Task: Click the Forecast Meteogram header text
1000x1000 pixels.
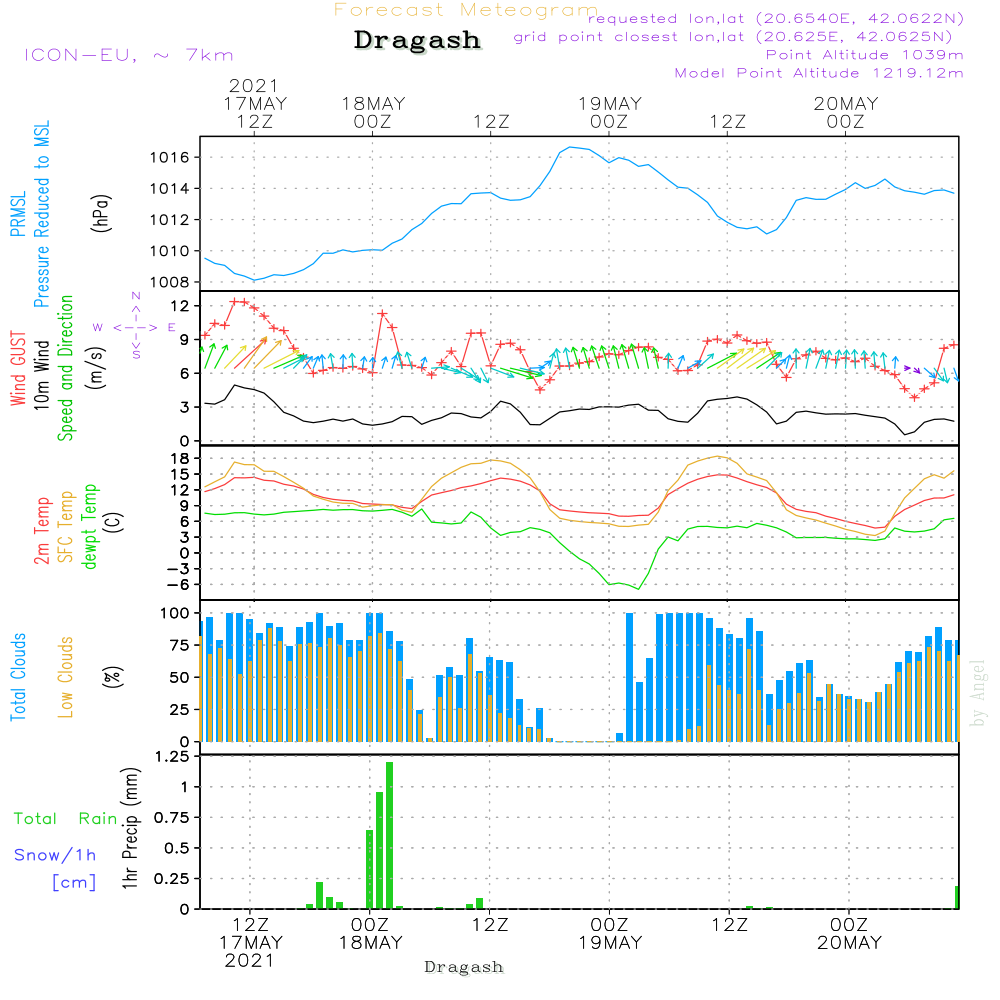Action: coord(466,10)
